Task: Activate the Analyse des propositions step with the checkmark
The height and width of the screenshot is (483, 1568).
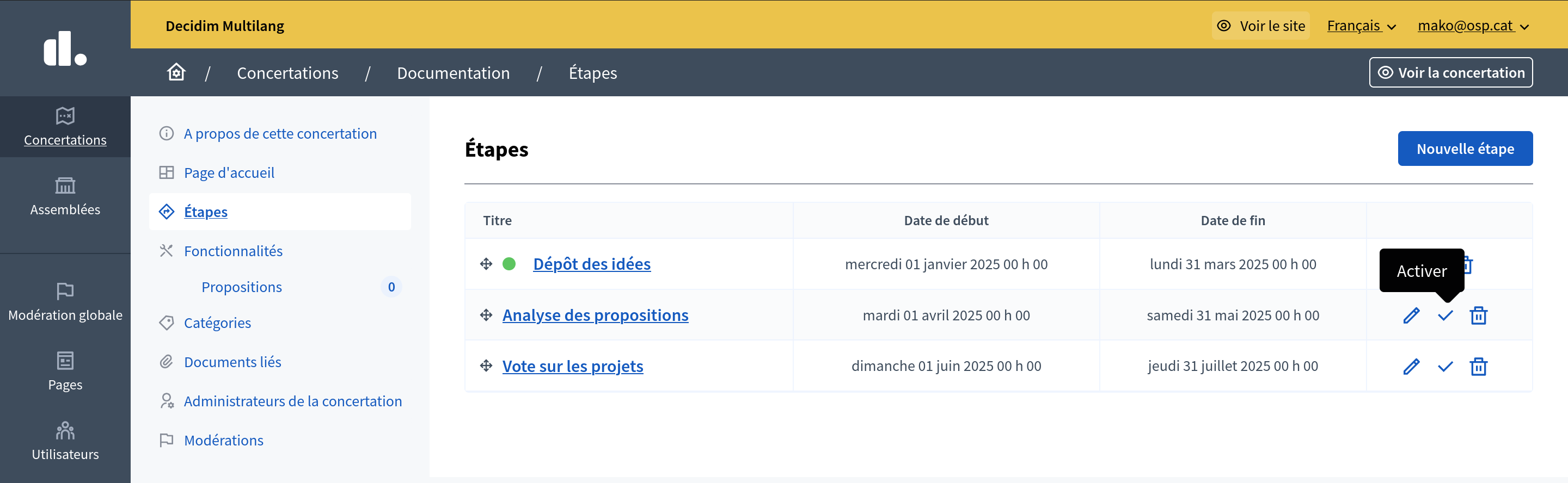Action: [1445, 315]
